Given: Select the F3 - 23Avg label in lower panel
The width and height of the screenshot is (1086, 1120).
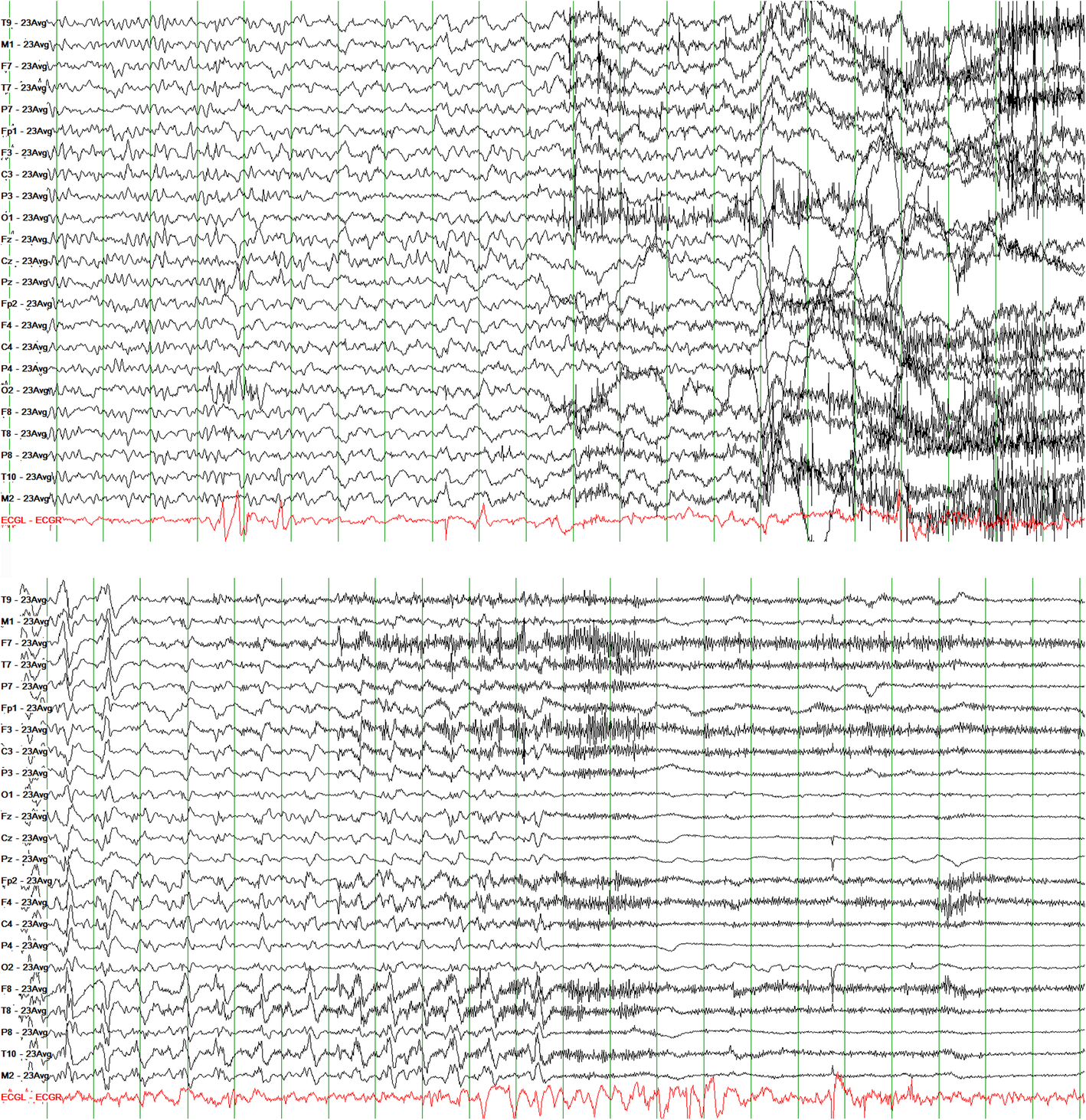Looking at the screenshot, I should tap(24, 730).
